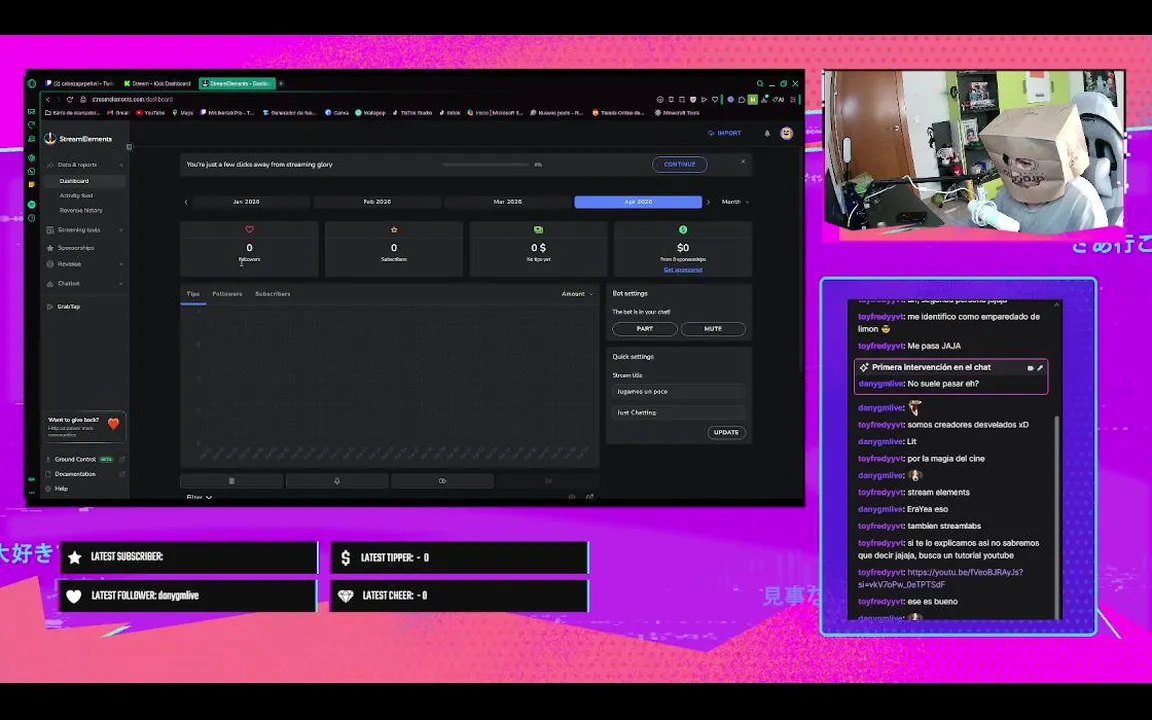Click the streamelements.com address bar

tap(132, 100)
